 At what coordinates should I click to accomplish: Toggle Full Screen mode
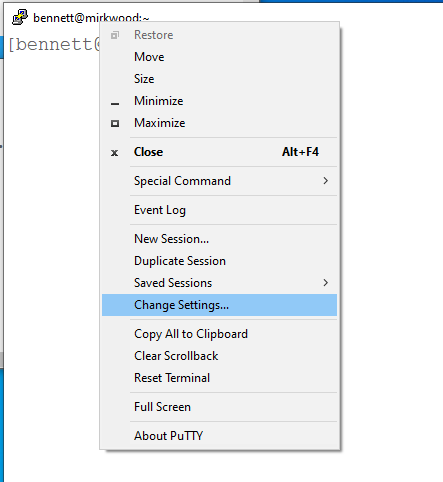coord(219,407)
